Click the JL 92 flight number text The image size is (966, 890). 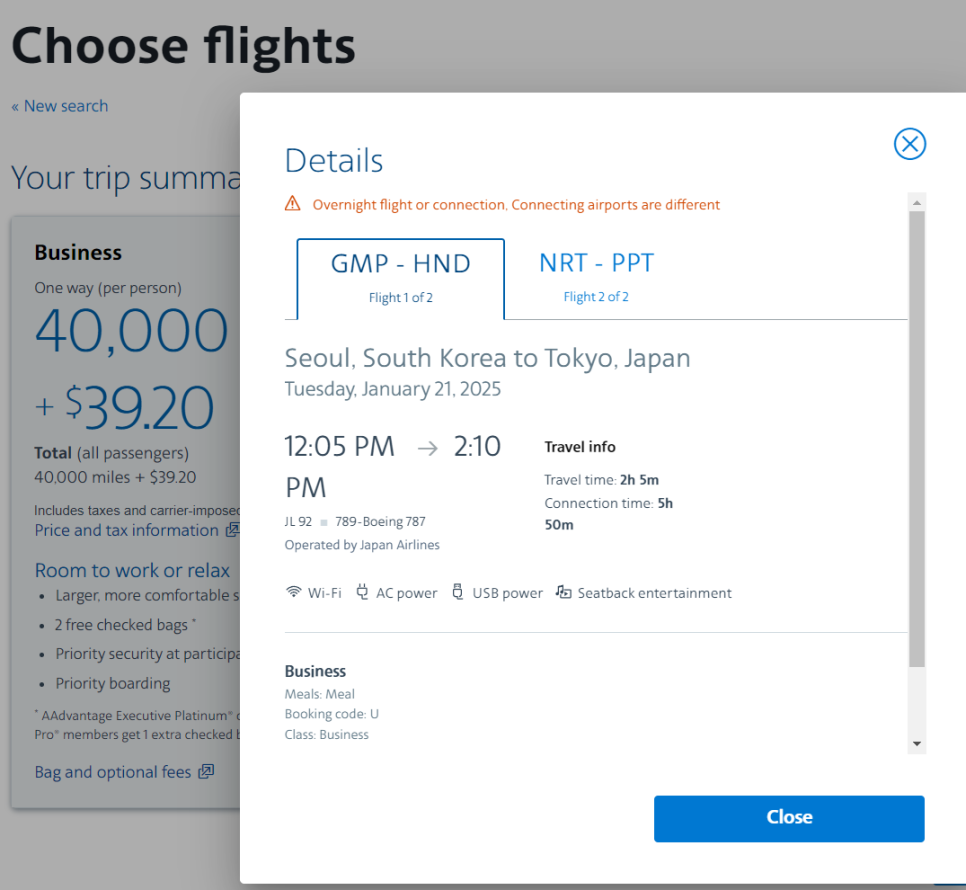pyautogui.click(x=298, y=522)
